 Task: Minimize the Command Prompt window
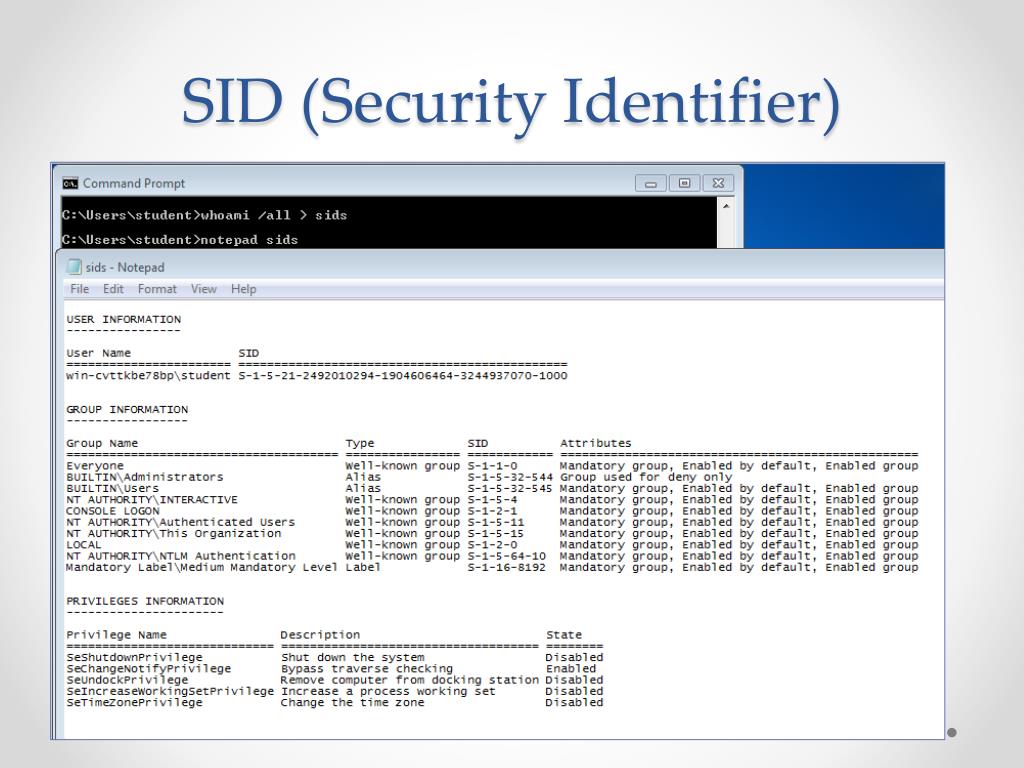click(x=650, y=184)
